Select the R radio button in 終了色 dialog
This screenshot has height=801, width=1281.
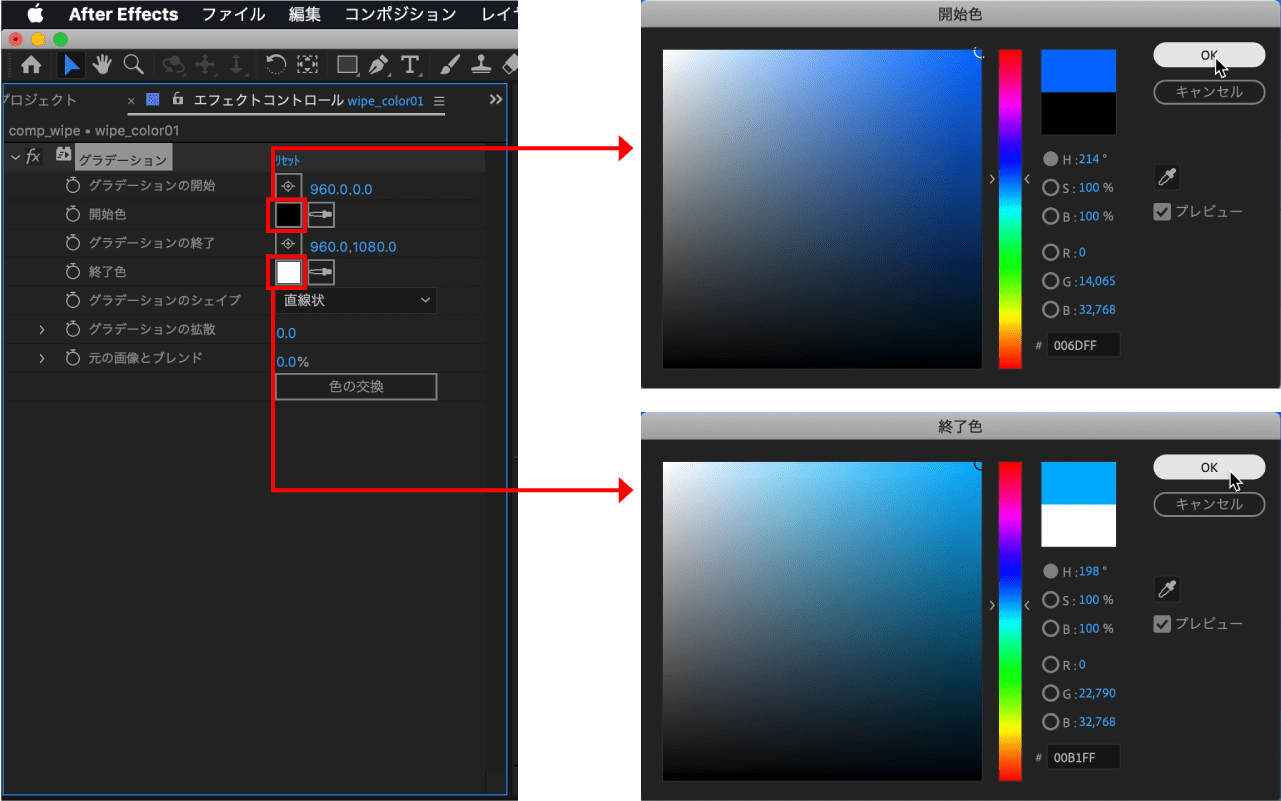[x=1050, y=665]
